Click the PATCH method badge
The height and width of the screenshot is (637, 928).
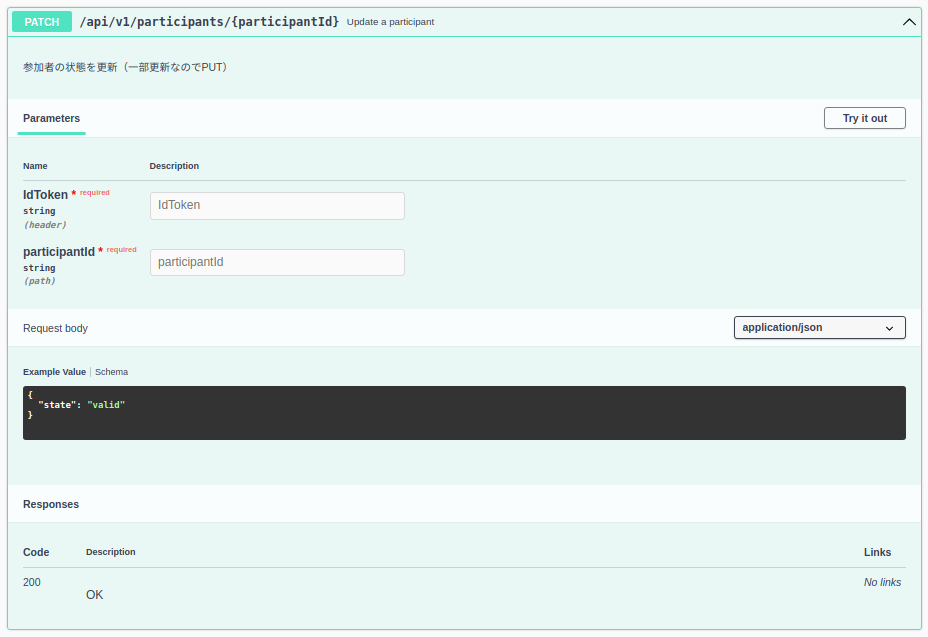click(x=41, y=21)
